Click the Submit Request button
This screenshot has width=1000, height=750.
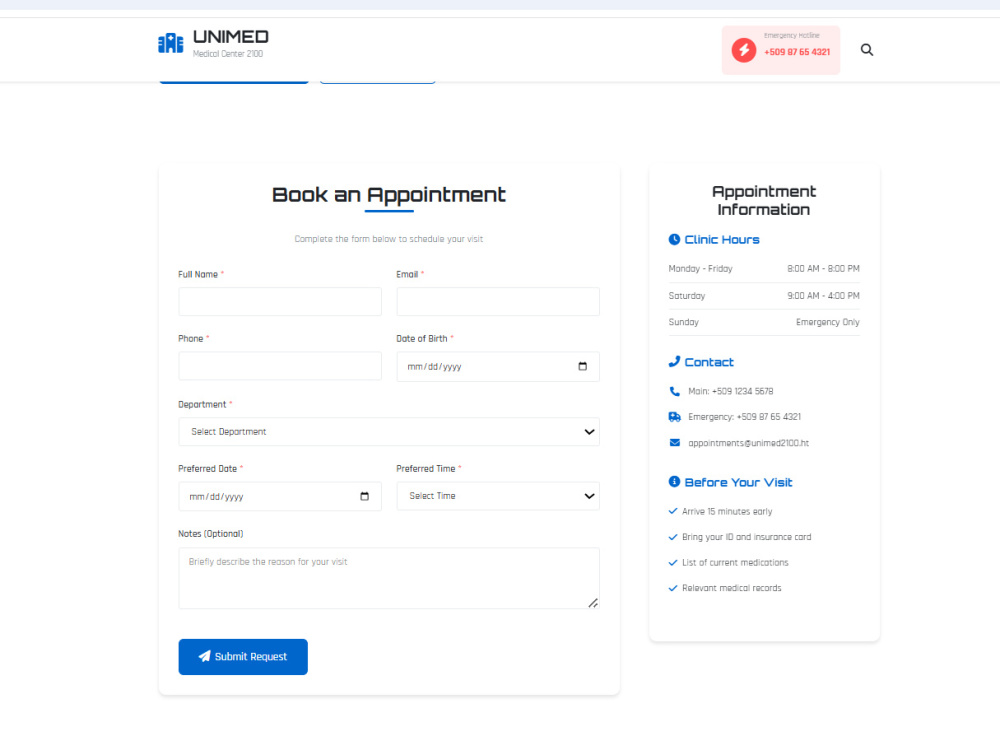tap(243, 657)
